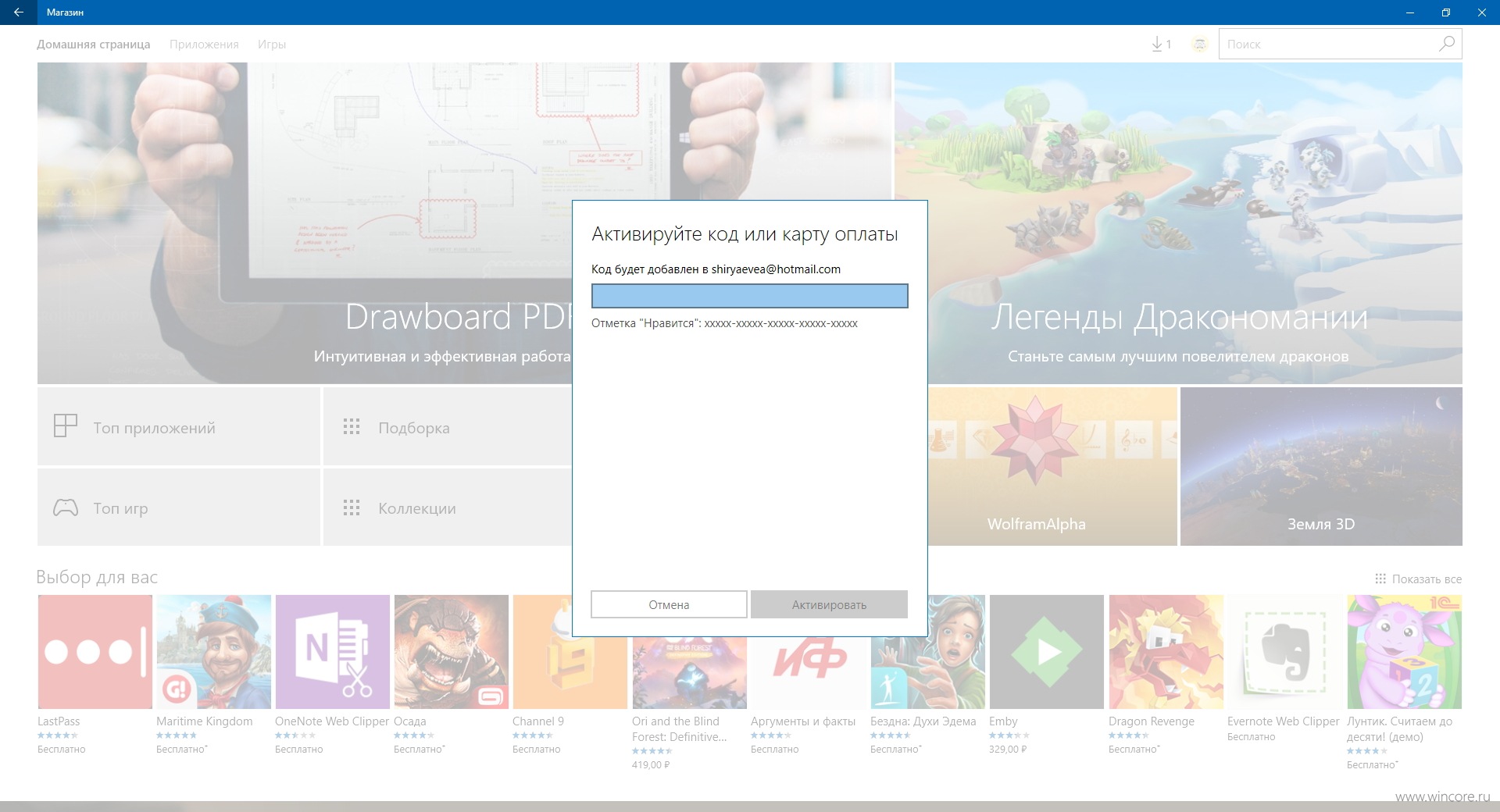Click the Emby price 329,00 ₽

pyautogui.click(x=1008, y=749)
